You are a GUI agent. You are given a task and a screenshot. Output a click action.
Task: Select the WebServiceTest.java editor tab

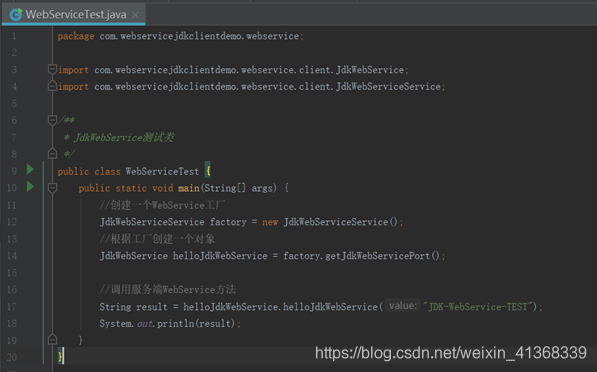click(x=73, y=14)
